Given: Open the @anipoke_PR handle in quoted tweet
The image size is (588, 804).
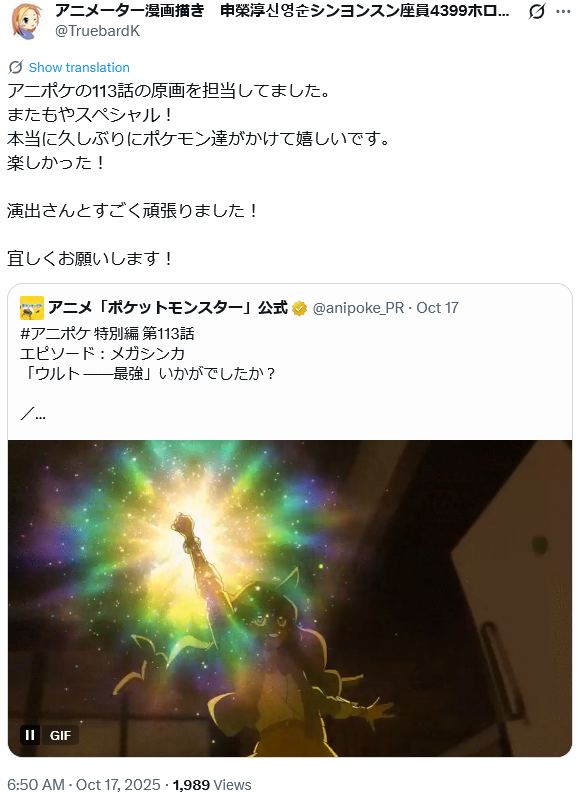Looking at the screenshot, I should 358,308.
